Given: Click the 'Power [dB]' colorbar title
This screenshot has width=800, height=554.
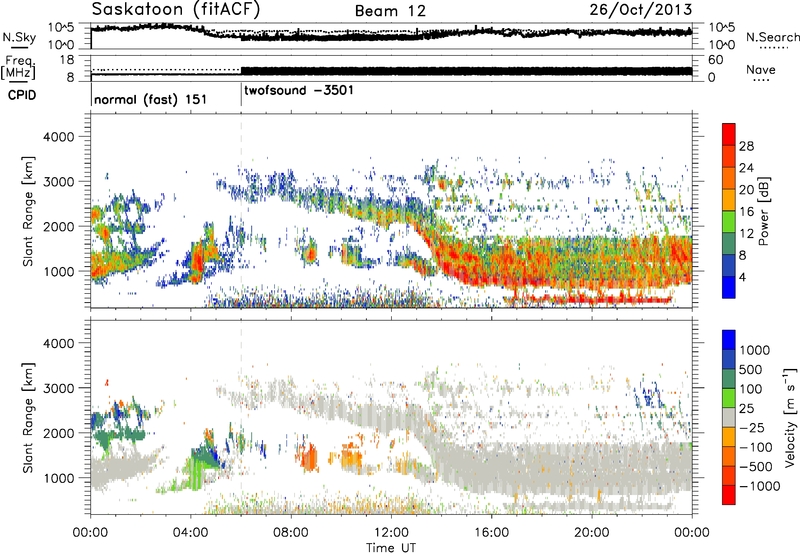Looking at the screenshot, I should click(x=763, y=211).
